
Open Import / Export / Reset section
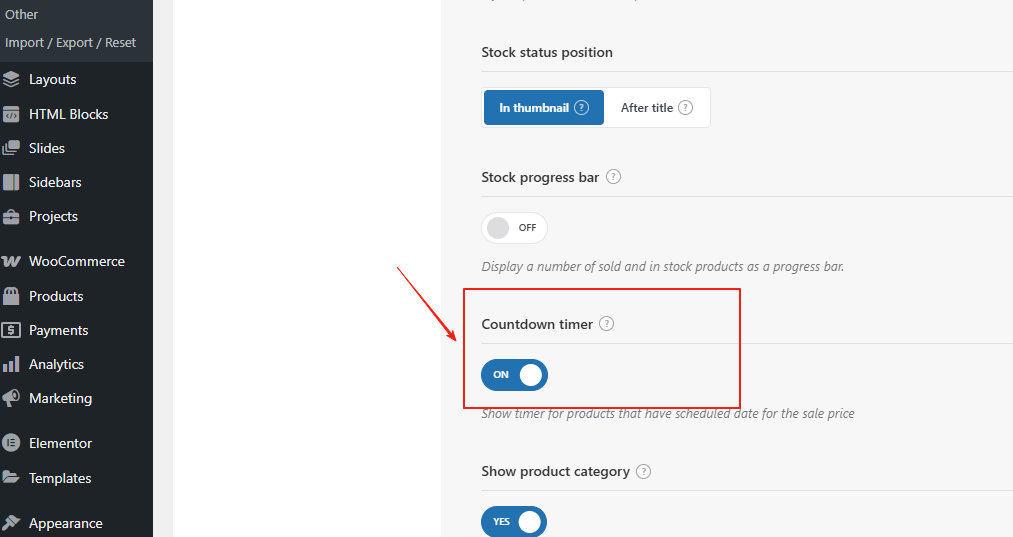click(x=70, y=43)
